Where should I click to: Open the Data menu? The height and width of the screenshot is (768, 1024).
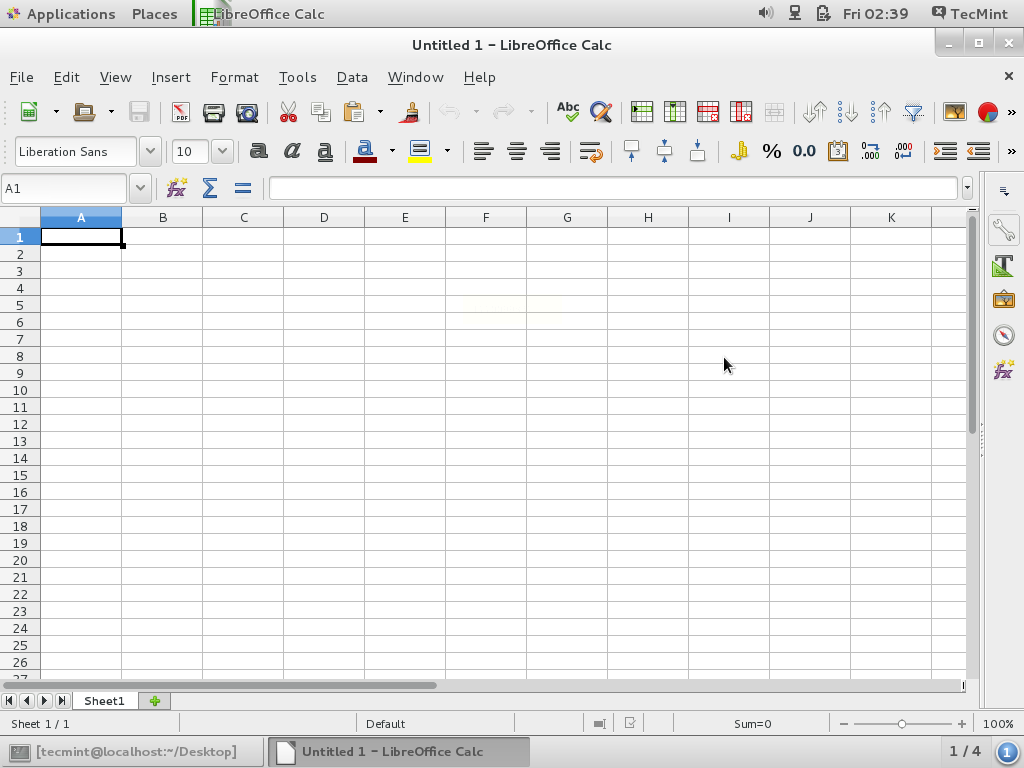(x=352, y=77)
